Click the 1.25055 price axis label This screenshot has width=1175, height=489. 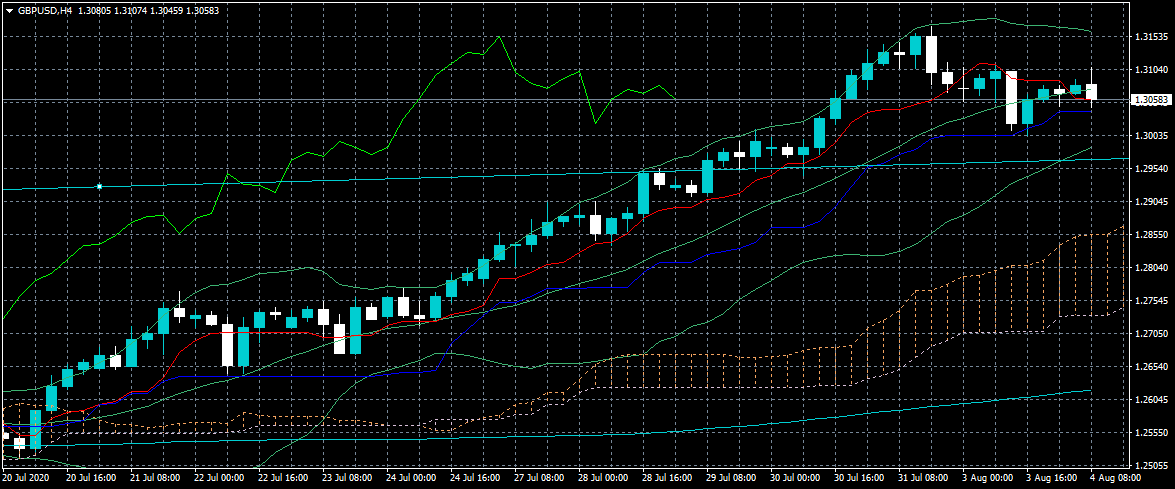[1151, 465]
